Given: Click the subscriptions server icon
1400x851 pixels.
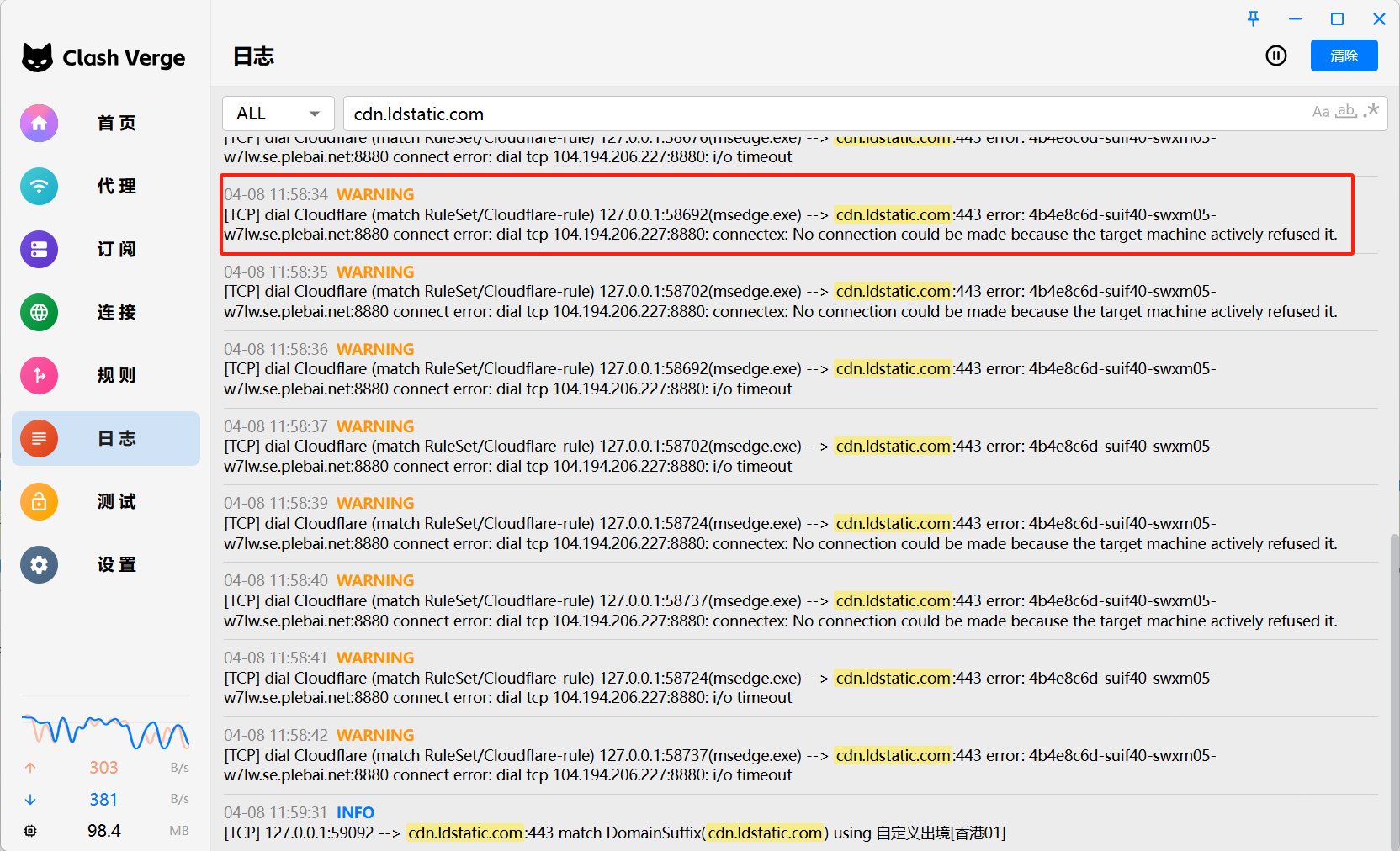Looking at the screenshot, I should point(40,250).
